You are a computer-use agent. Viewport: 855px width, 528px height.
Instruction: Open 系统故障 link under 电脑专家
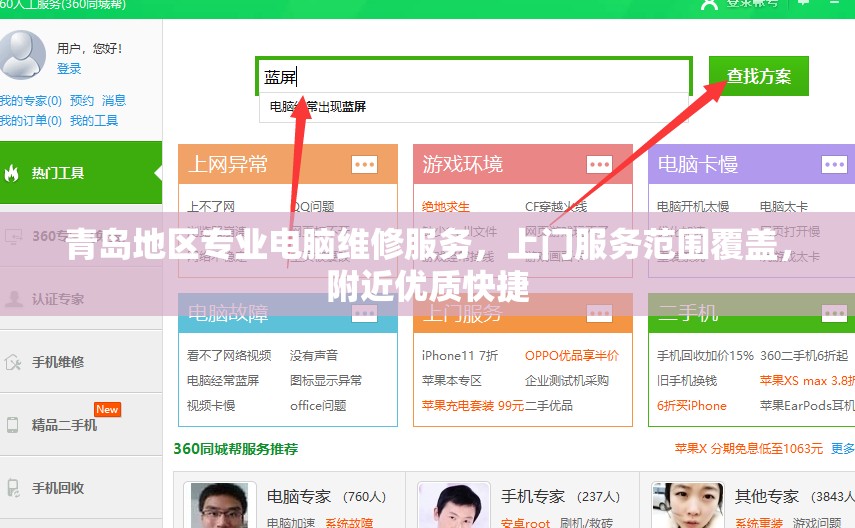(349, 523)
